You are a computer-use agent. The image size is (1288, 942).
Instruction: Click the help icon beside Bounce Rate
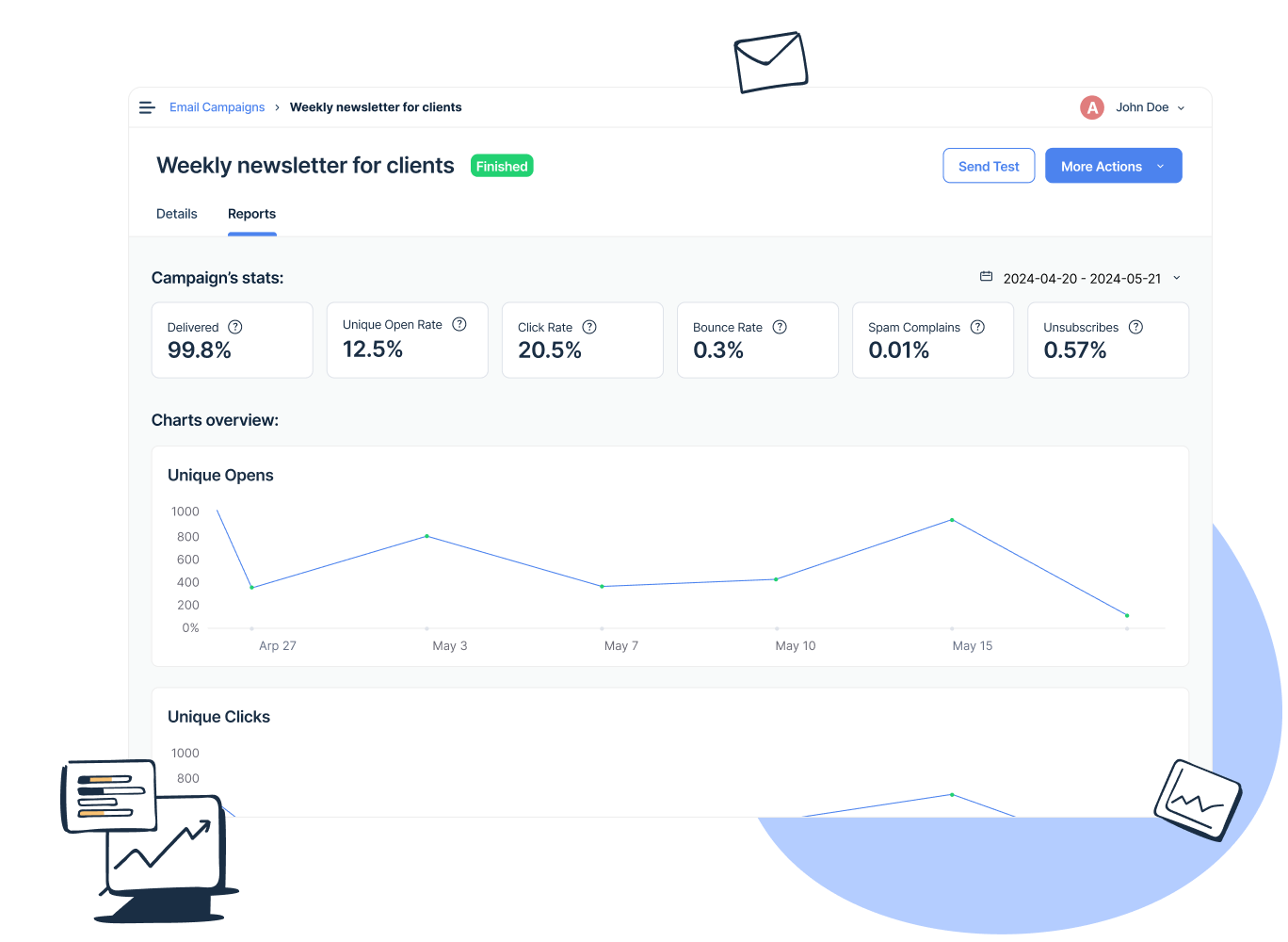coord(780,327)
